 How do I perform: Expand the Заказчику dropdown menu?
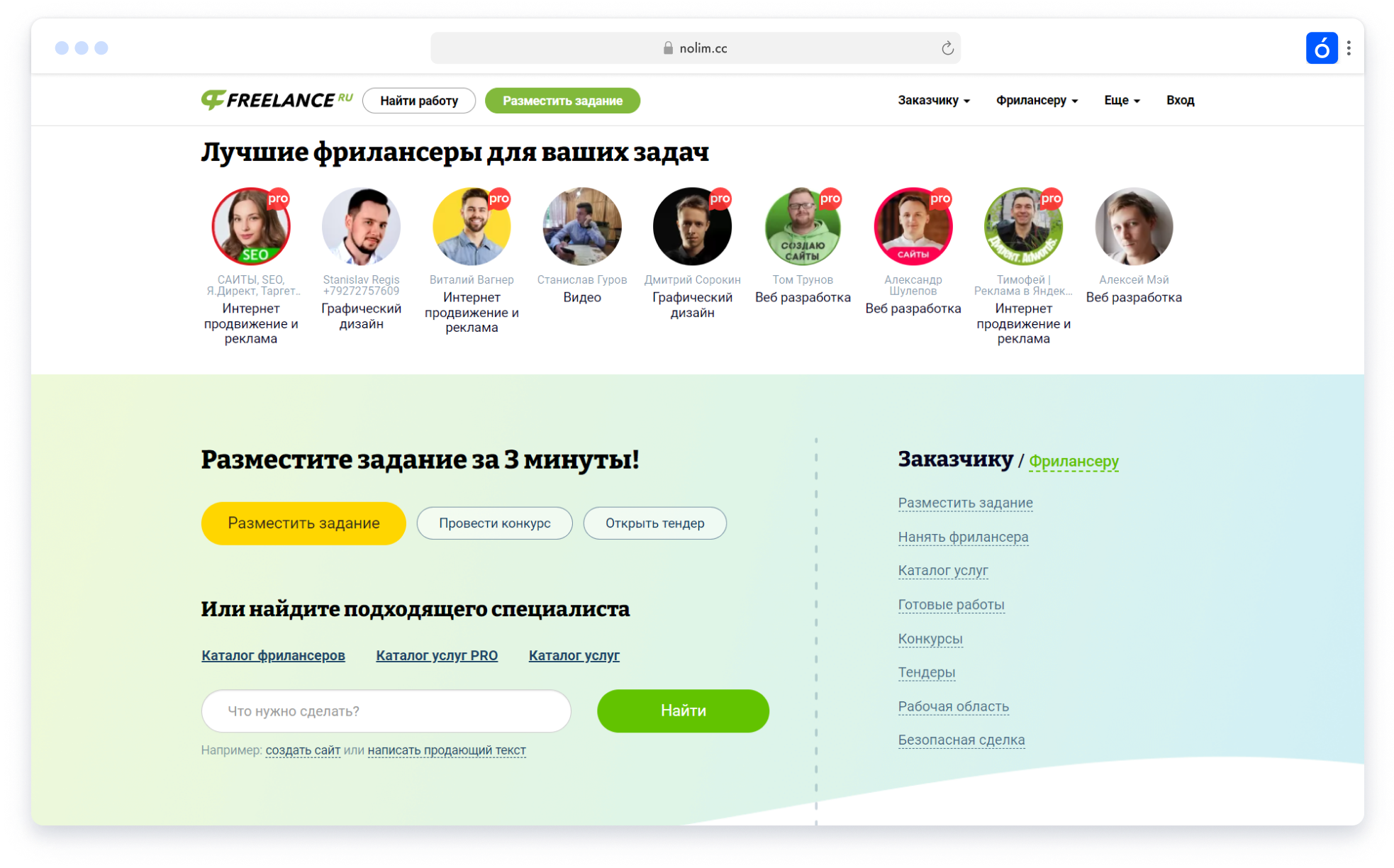point(933,100)
